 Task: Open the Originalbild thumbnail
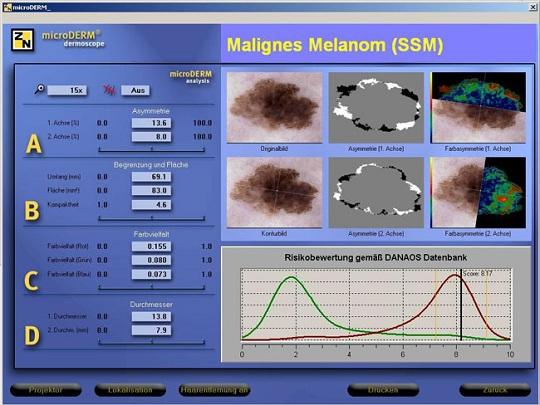click(x=274, y=107)
